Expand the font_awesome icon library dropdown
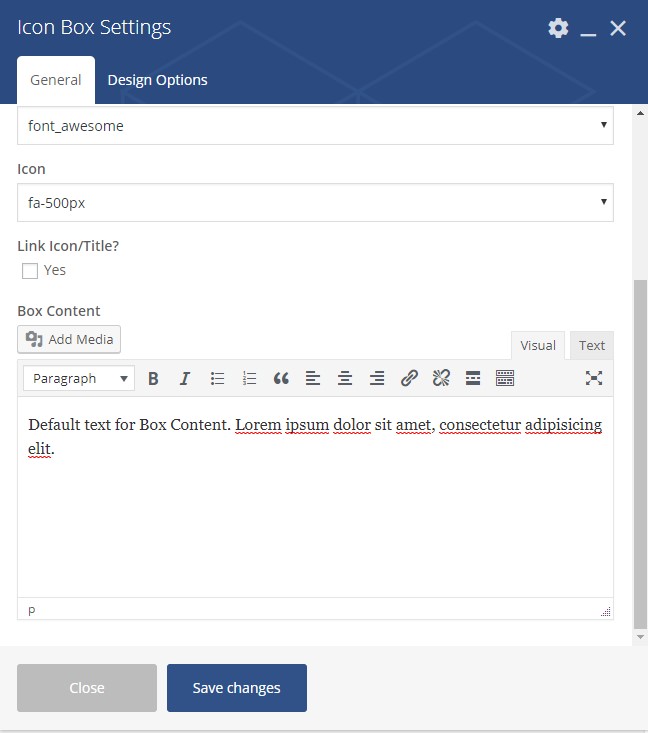 click(x=316, y=125)
